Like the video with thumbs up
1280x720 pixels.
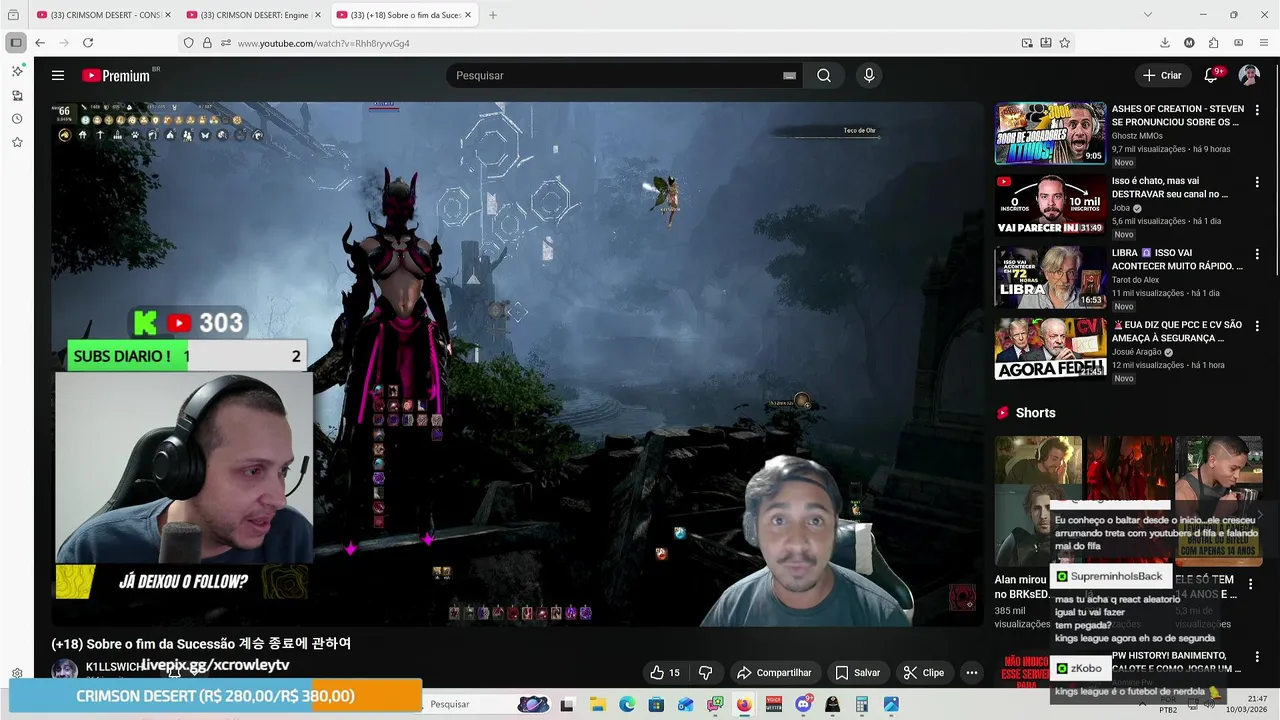pyautogui.click(x=665, y=673)
